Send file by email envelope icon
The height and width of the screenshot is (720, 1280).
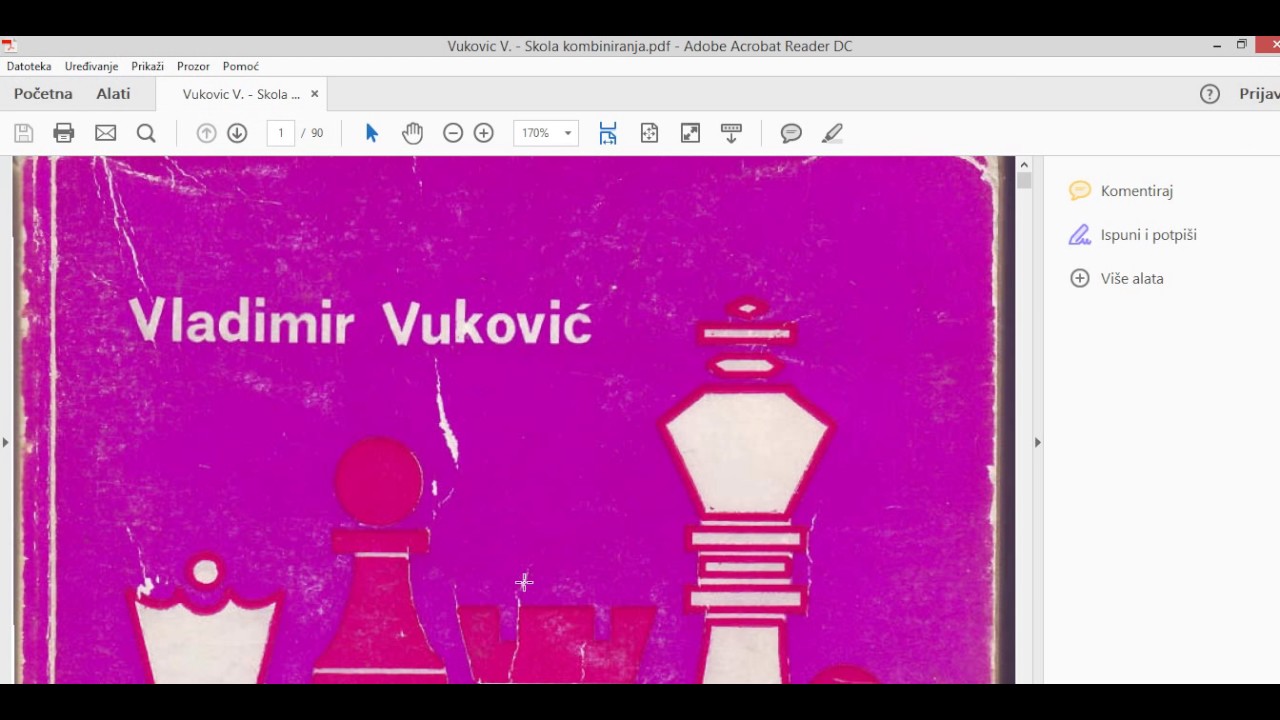(x=105, y=133)
